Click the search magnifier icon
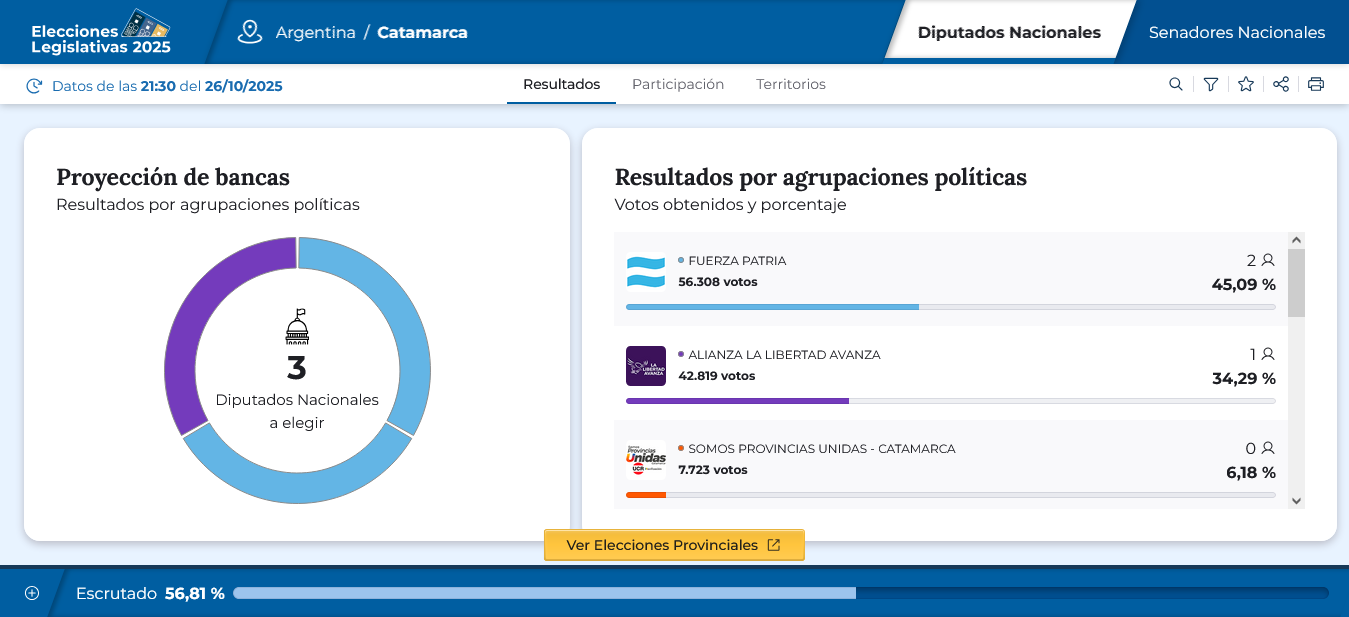This screenshot has width=1349, height=617. pyautogui.click(x=1176, y=85)
